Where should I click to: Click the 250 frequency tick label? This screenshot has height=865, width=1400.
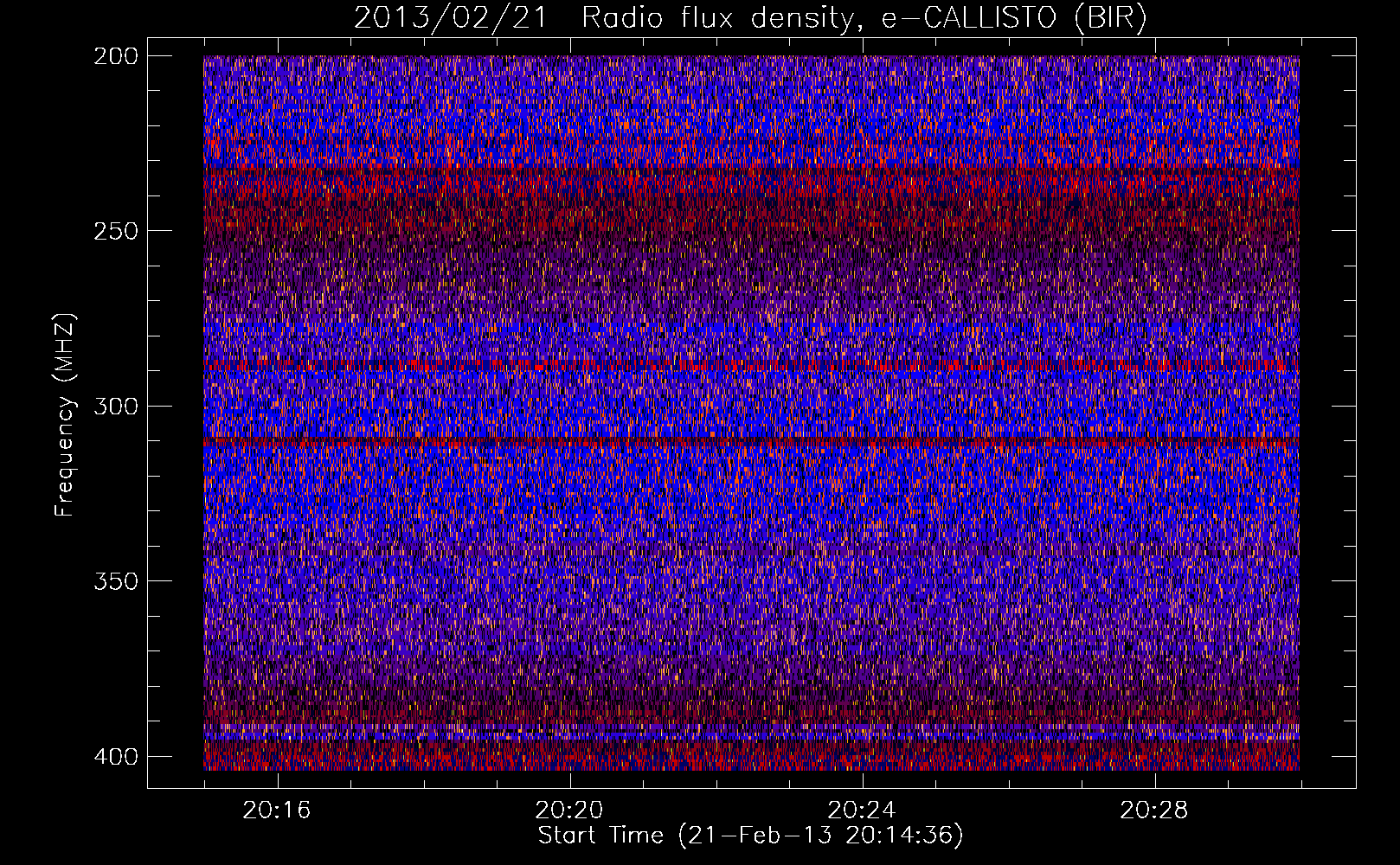pyautogui.click(x=115, y=231)
